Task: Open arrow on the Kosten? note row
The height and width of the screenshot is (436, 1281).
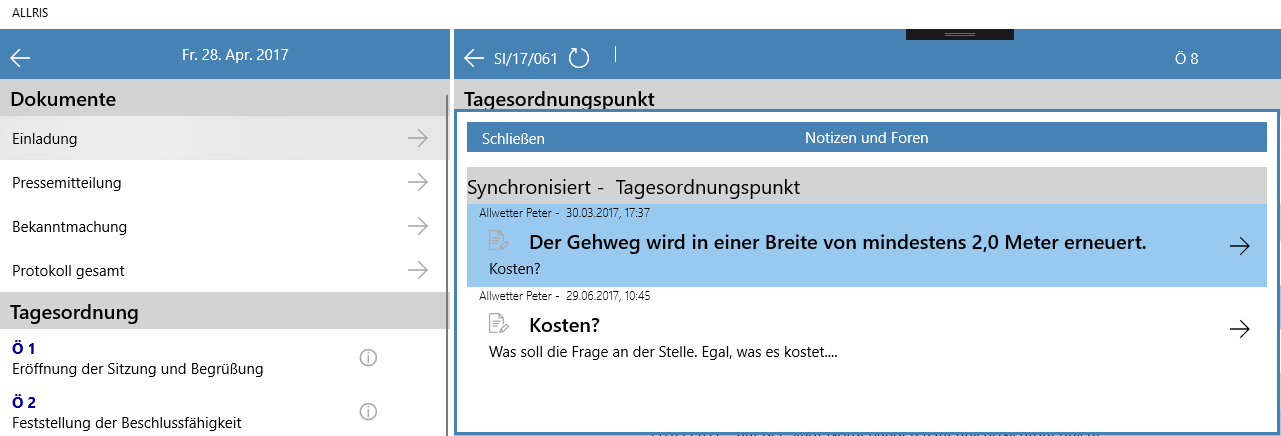Action: click(x=1239, y=329)
